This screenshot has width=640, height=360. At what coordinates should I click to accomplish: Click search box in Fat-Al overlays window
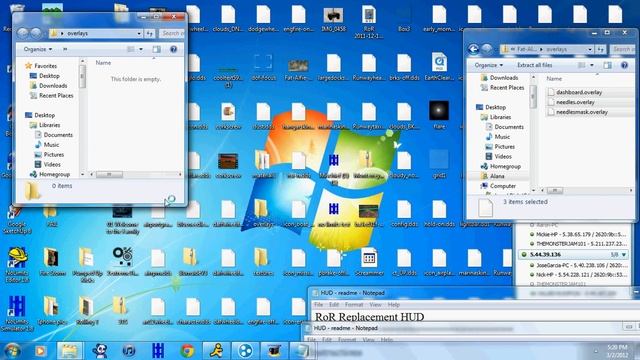coord(622,49)
